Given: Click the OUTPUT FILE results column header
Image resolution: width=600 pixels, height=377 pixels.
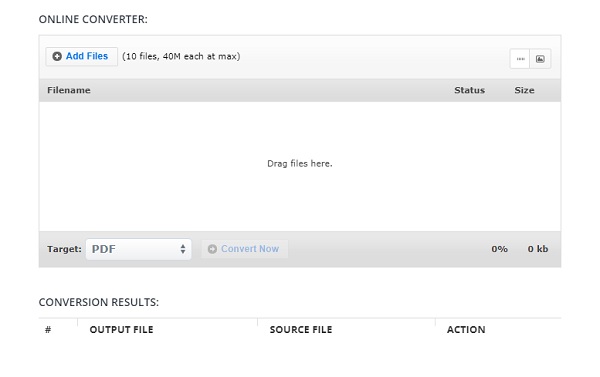Looking at the screenshot, I should click(x=121, y=330).
